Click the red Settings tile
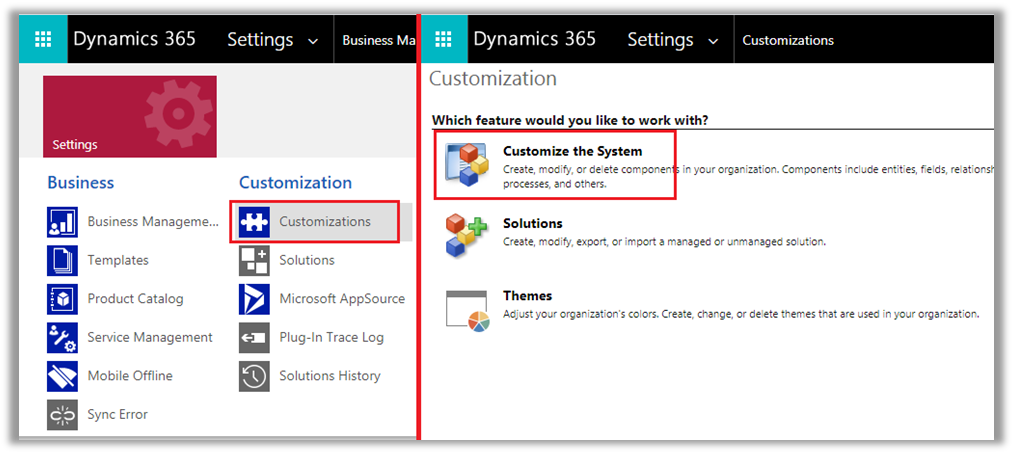The width and height of the screenshot is (1014, 454). pos(130,116)
